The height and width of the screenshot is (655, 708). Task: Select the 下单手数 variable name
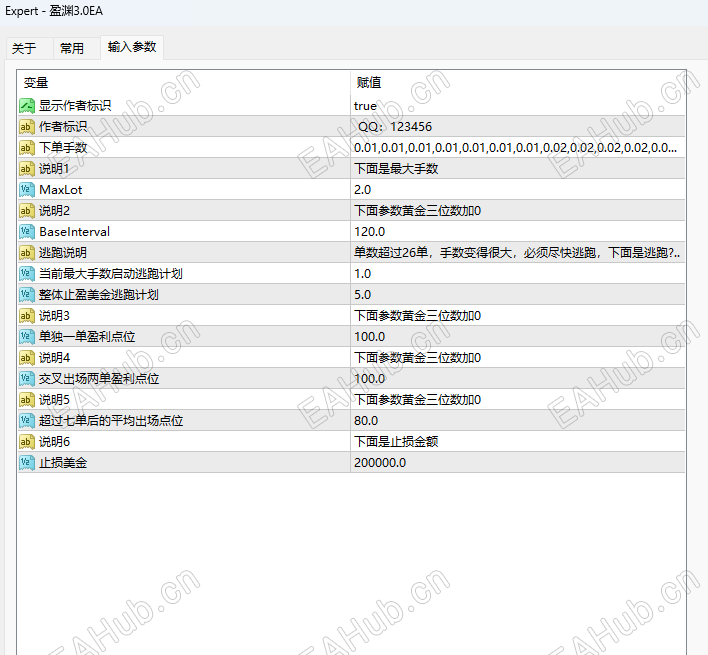[63, 148]
